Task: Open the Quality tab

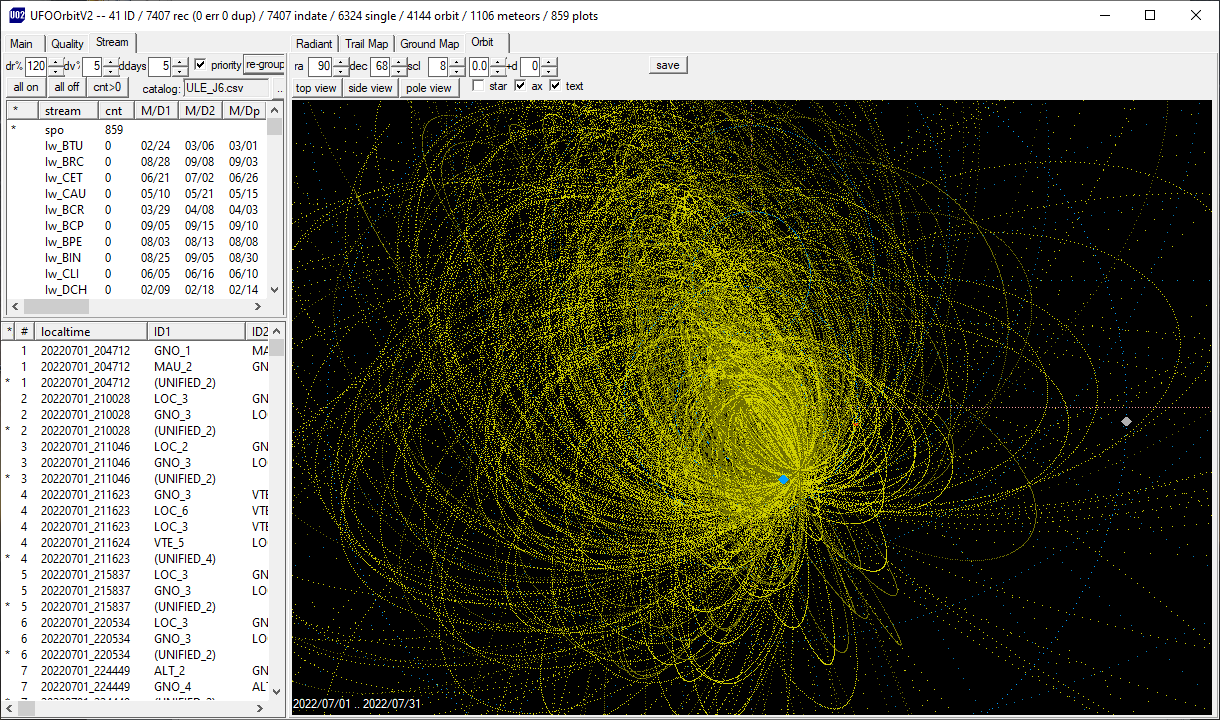Action: (67, 44)
